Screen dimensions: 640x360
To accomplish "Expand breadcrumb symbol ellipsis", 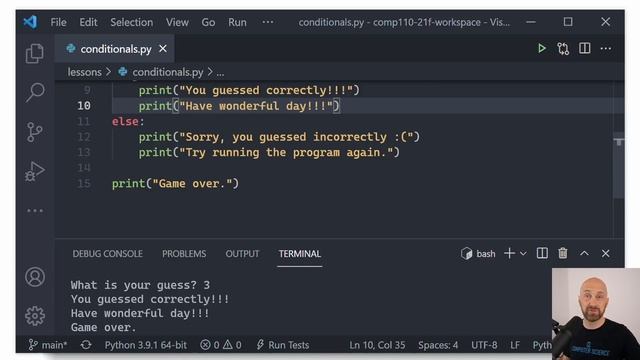I will 220,73.
